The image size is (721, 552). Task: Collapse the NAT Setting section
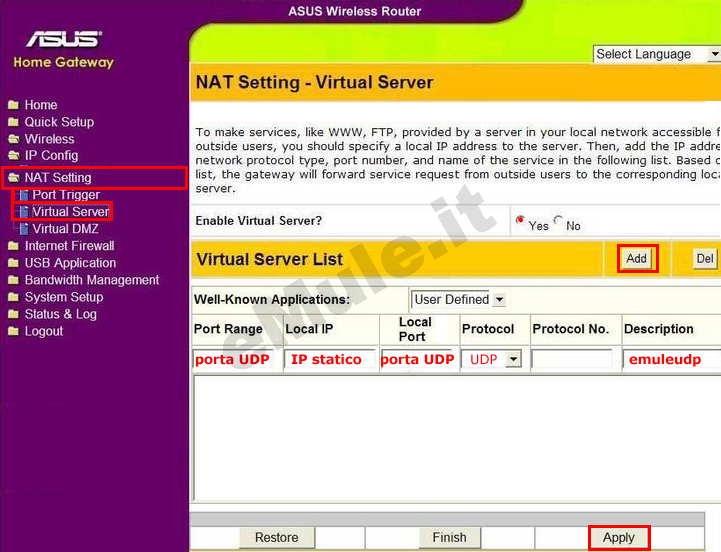tap(58, 178)
